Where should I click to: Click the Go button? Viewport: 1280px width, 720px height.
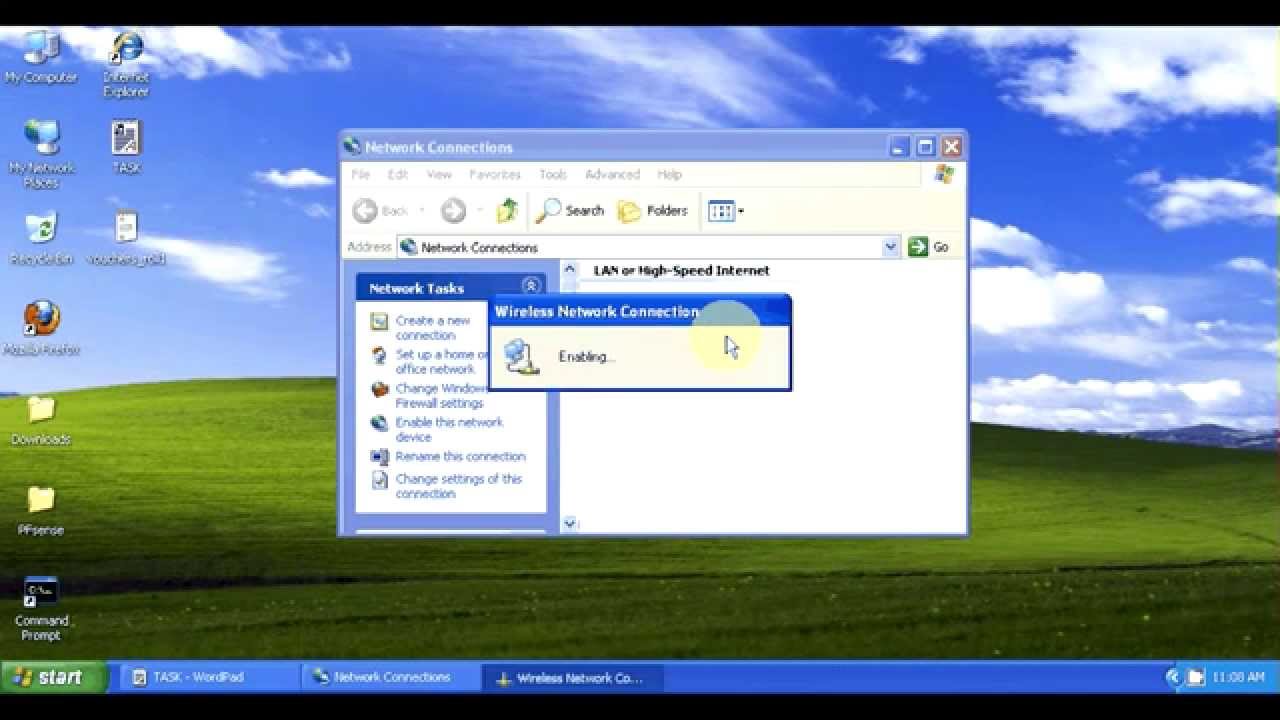(x=928, y=247)
